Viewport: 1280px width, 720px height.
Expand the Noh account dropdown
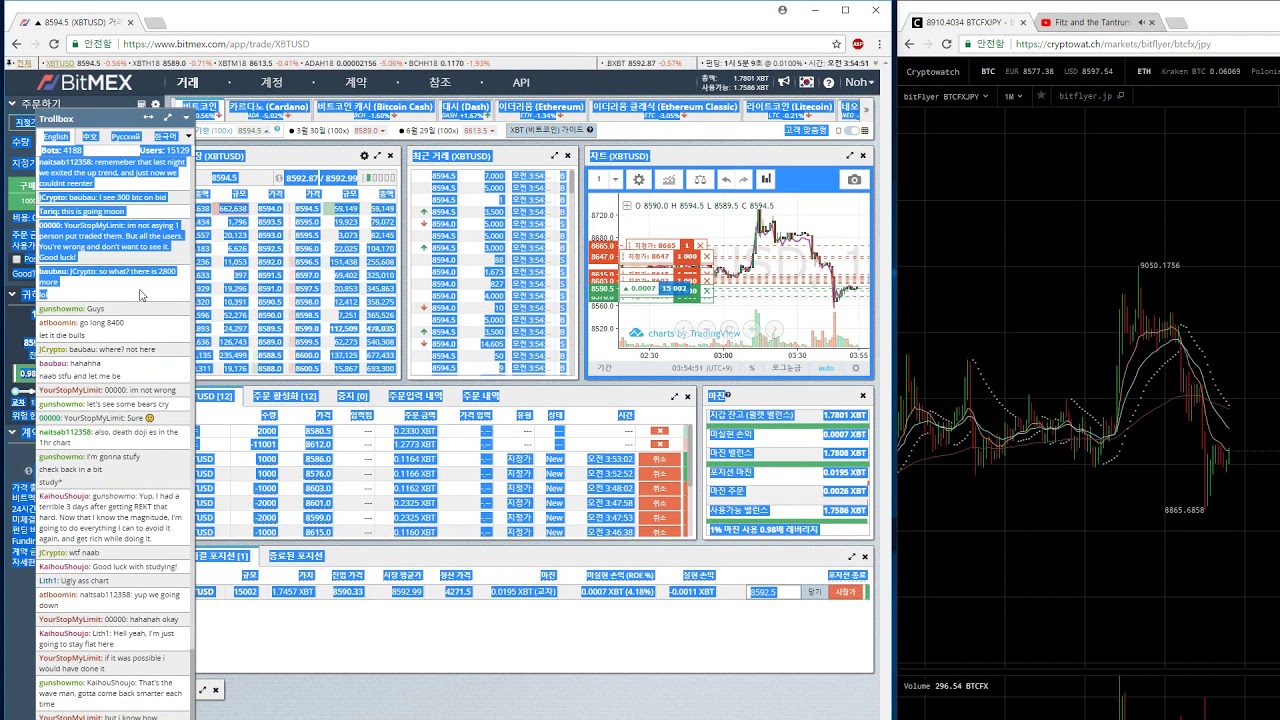click(x=860, y=82)
